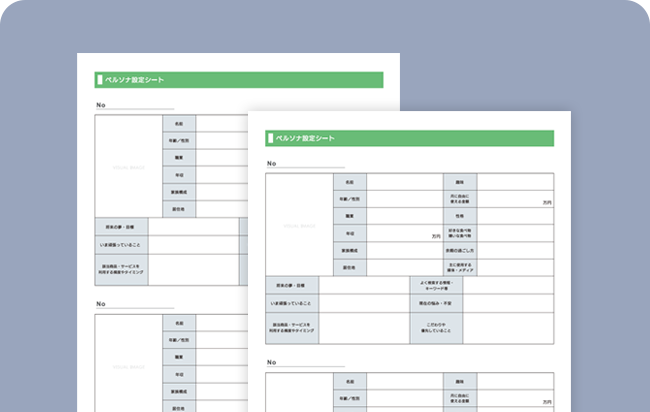Select blank cell beside いま頑張っていること on front sheet

(364, 303)
